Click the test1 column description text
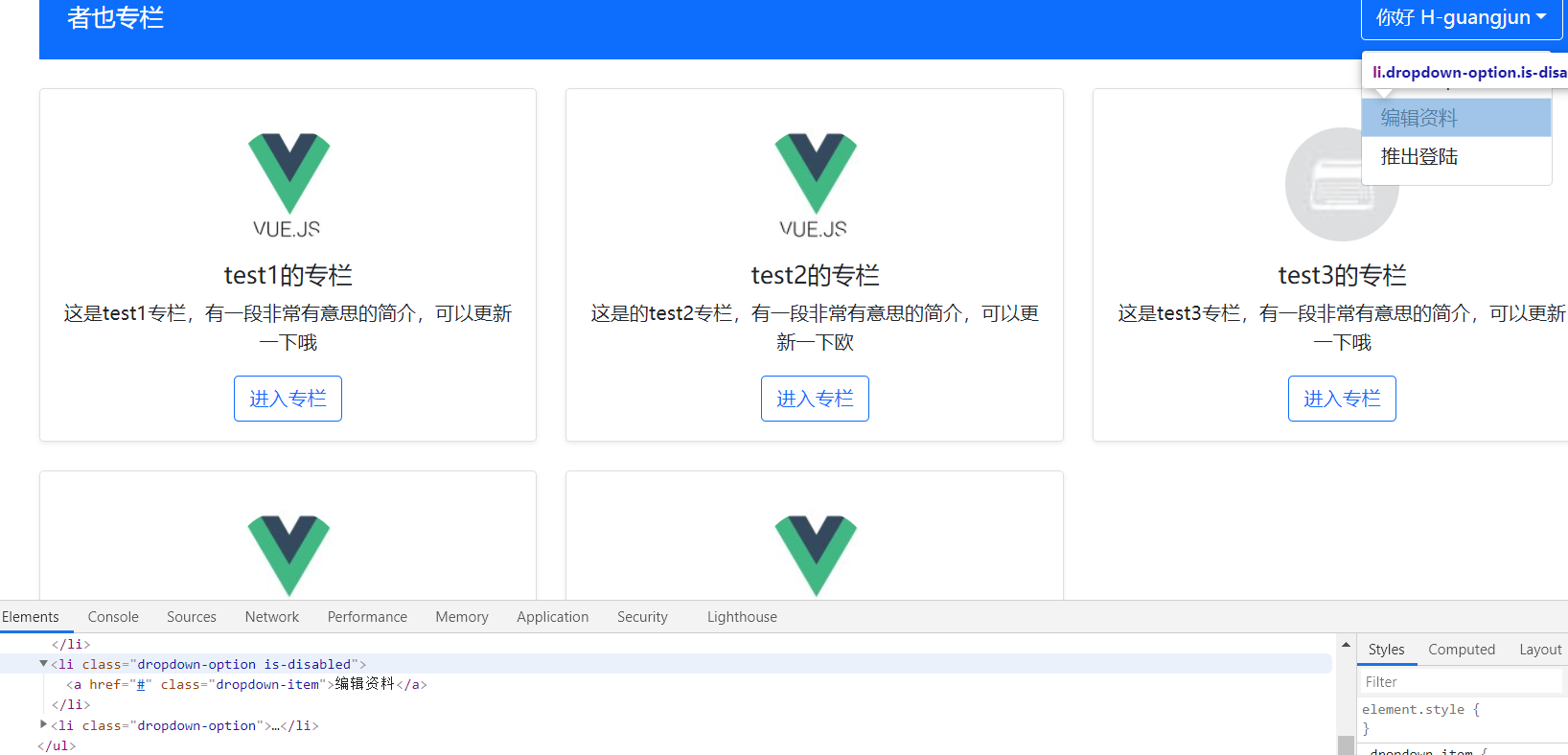This screenshot has width=1568, height=755. (x=288, y=328)
